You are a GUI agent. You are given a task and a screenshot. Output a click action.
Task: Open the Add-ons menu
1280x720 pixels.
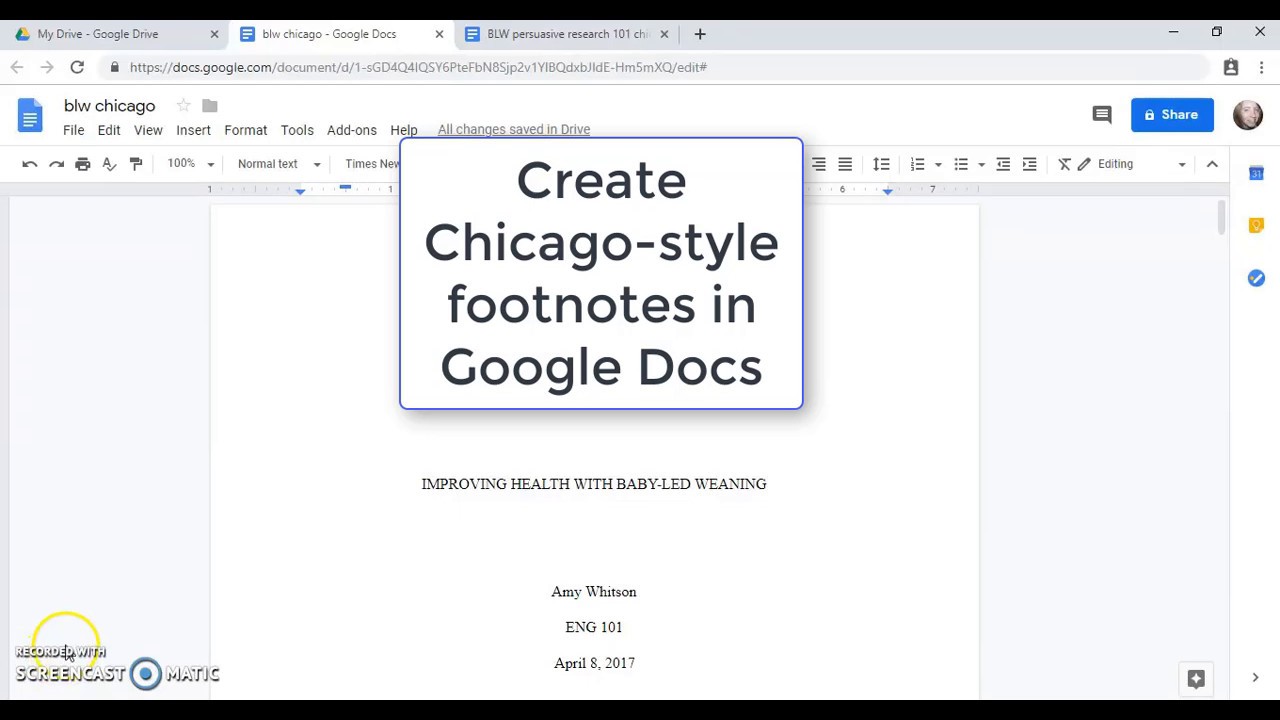pyautogui.click(x=352, y=130)
